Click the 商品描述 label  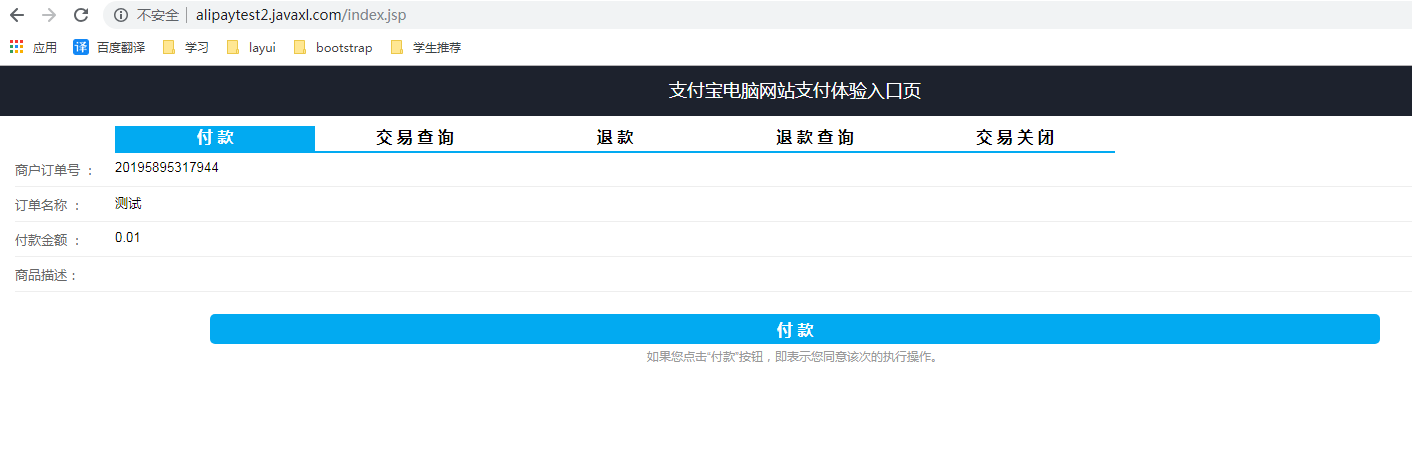pyautogui.click(x=46, y=275)
